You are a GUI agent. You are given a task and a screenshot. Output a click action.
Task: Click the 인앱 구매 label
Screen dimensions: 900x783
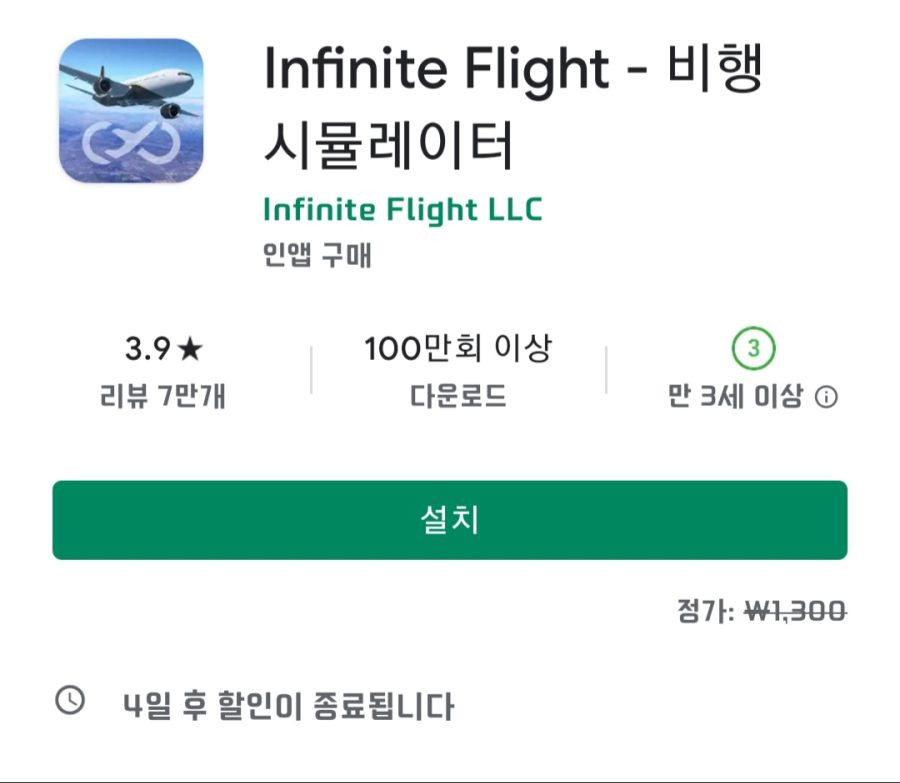317,255
